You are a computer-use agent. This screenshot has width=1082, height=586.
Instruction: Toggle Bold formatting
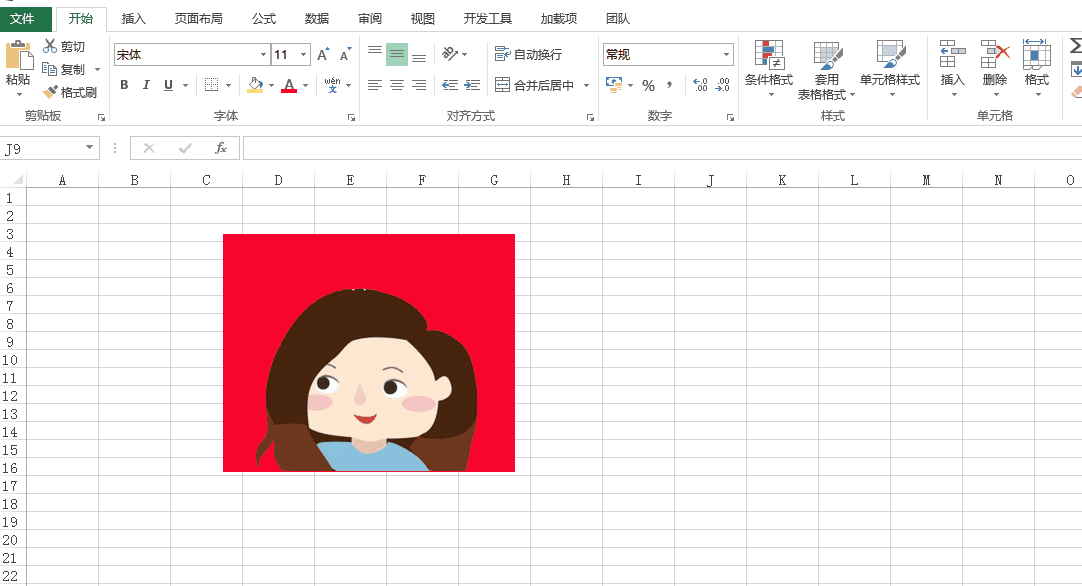tap(124, 85)
